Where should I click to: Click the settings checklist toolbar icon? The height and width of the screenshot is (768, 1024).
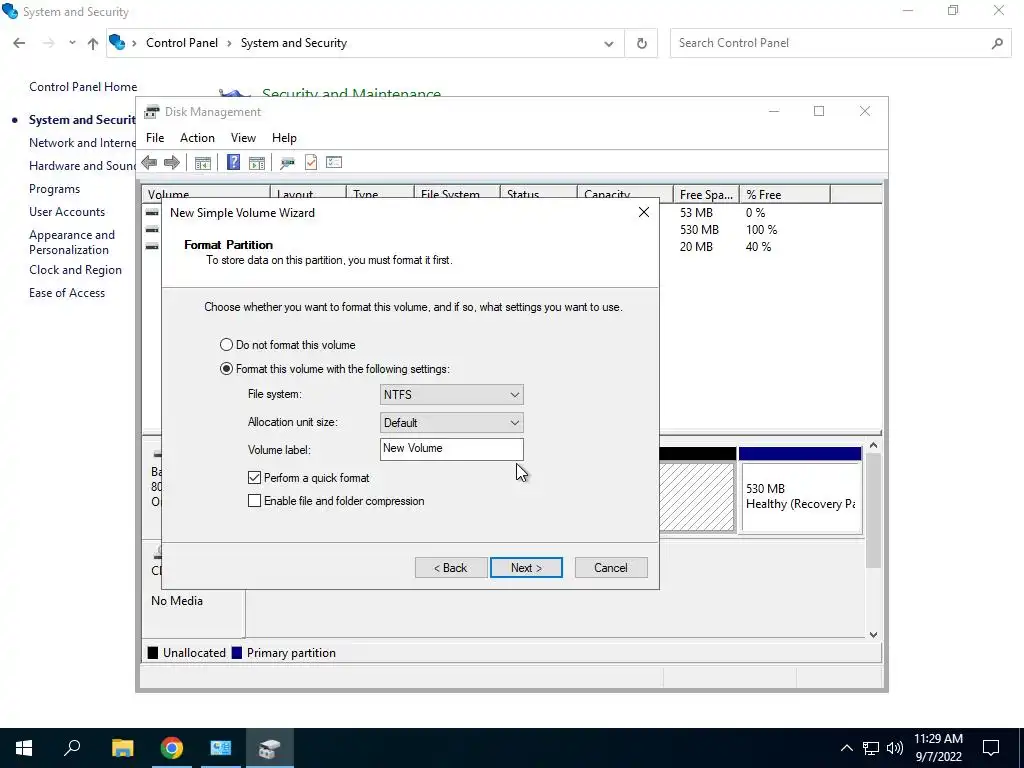point(334,162)
